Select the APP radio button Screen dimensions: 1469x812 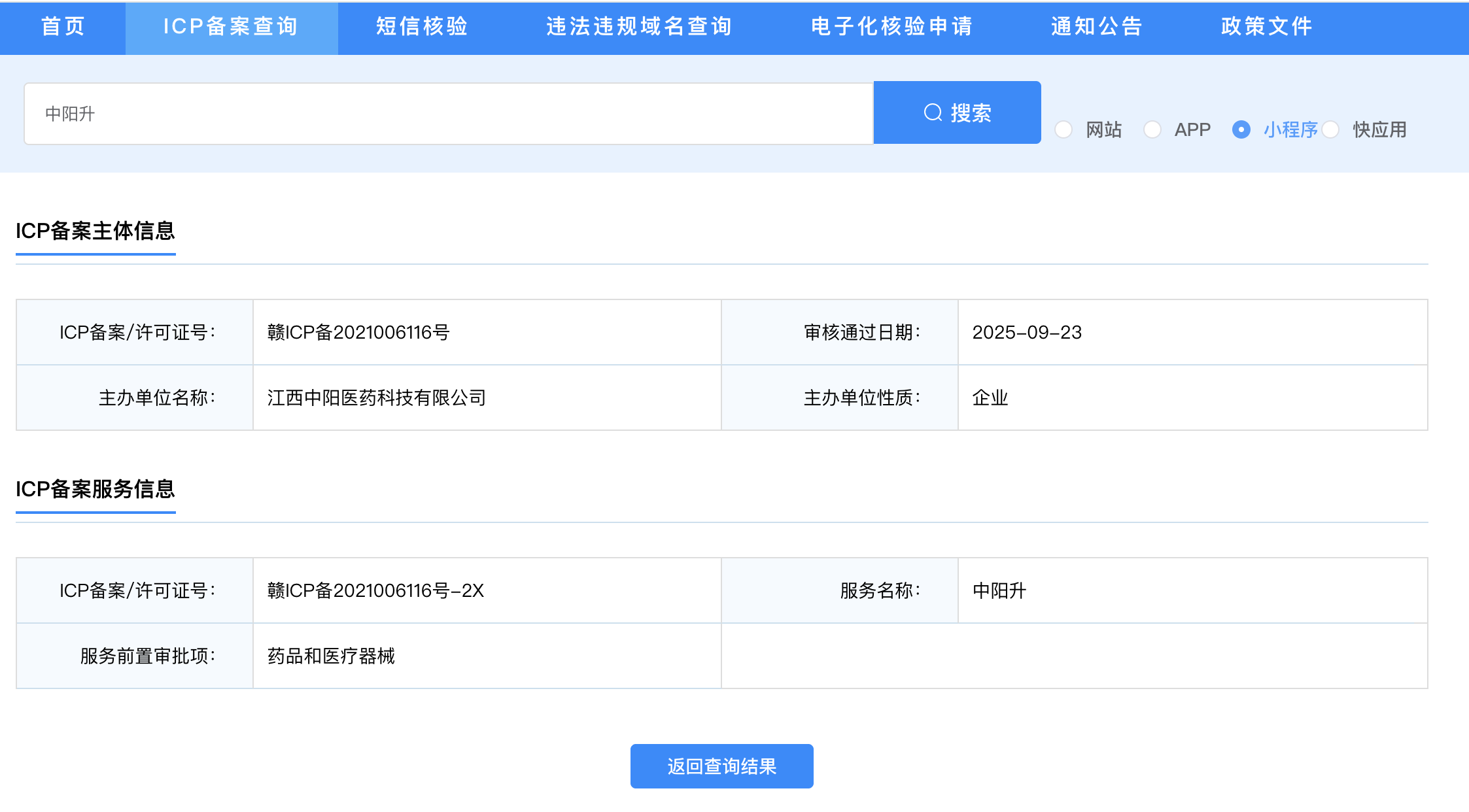(x=1152, y=129)
